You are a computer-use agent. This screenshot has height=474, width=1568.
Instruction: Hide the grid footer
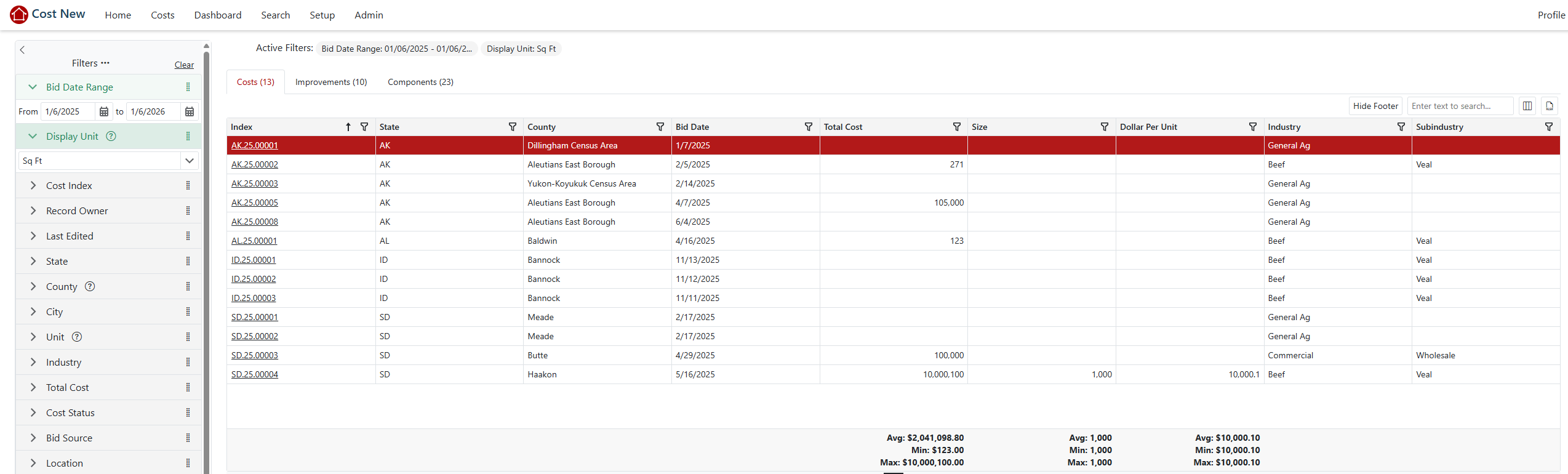(1375, 106)
